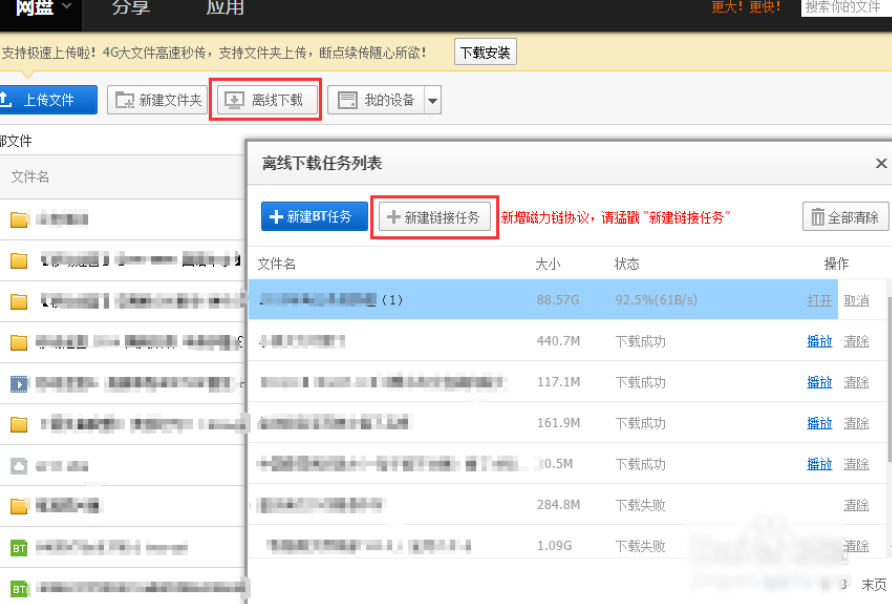Expand the 我的设备 dropdown arrow
Viewport: 892px width, 604px height.
click(x=433, y=100)
